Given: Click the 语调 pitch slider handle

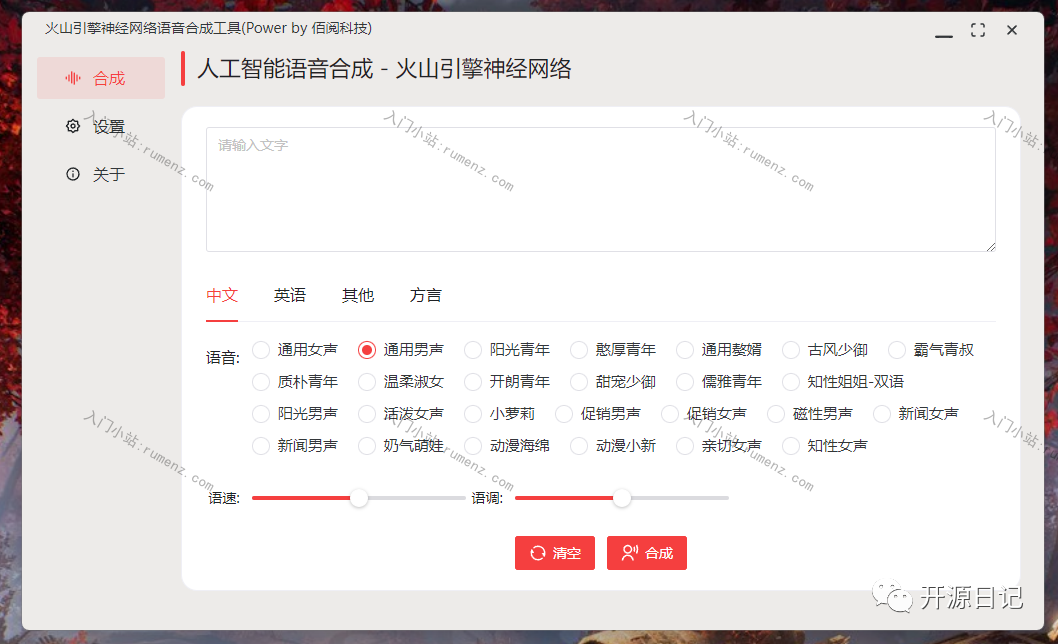Looking at the screenshot, I should tap(622, 498).
